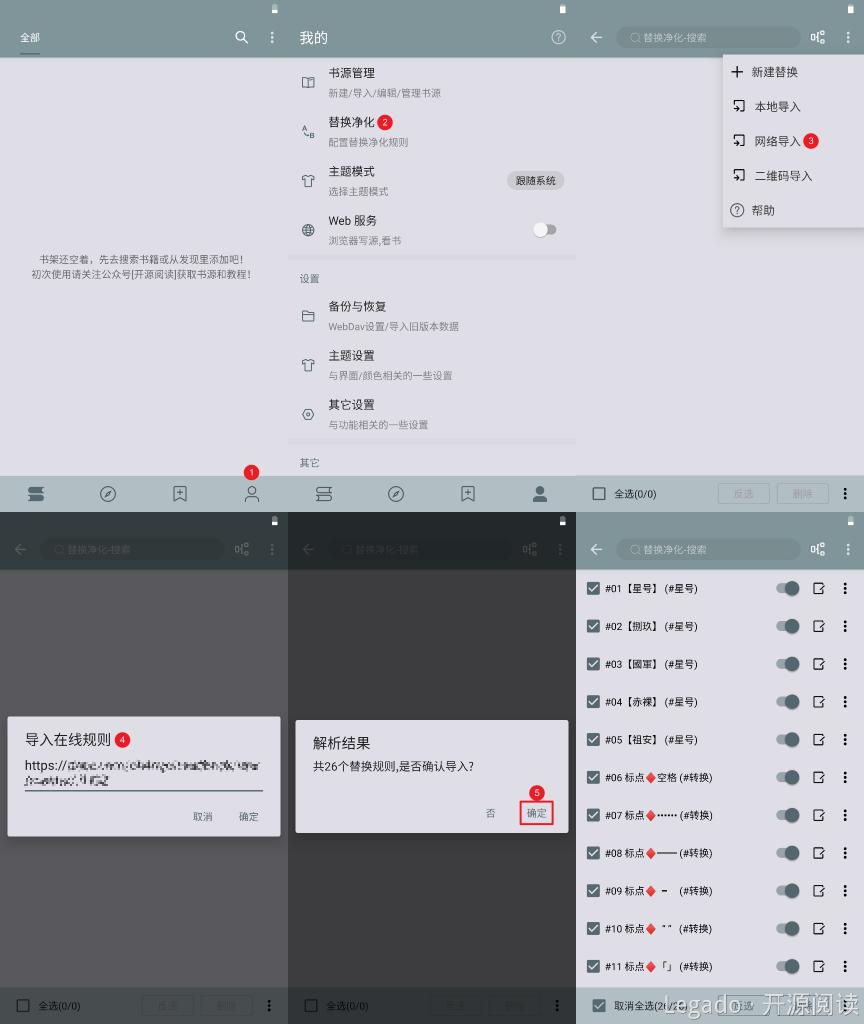Click the group icon next to search in rules list
Viewport: 864px width, 1024px height.
tap(818, 549)
